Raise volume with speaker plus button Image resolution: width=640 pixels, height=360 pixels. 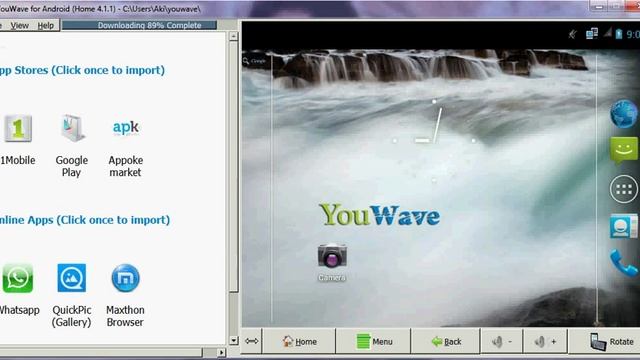(545, 341)
